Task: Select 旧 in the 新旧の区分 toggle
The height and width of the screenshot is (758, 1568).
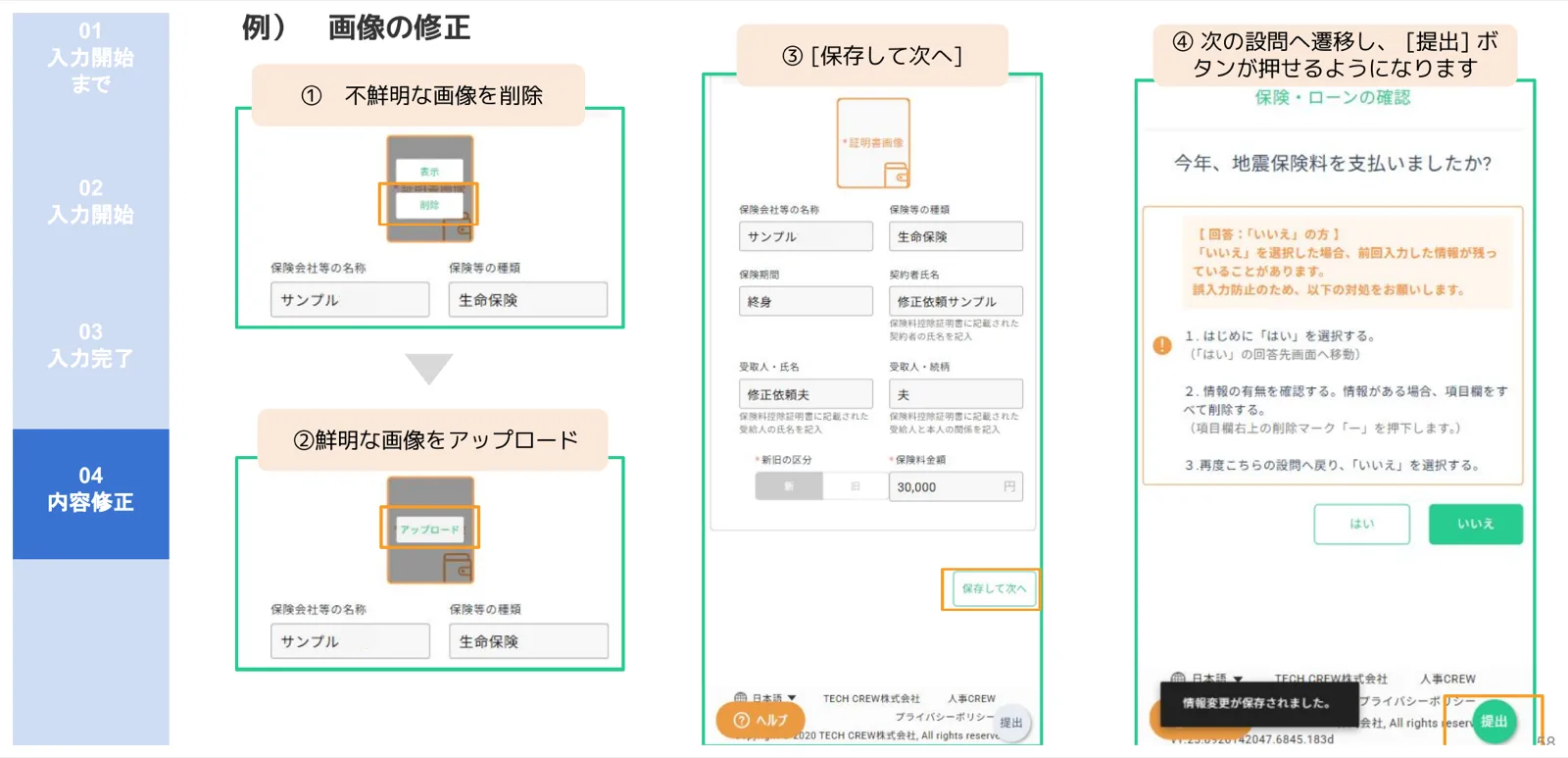Action: [x=855, y=486]
